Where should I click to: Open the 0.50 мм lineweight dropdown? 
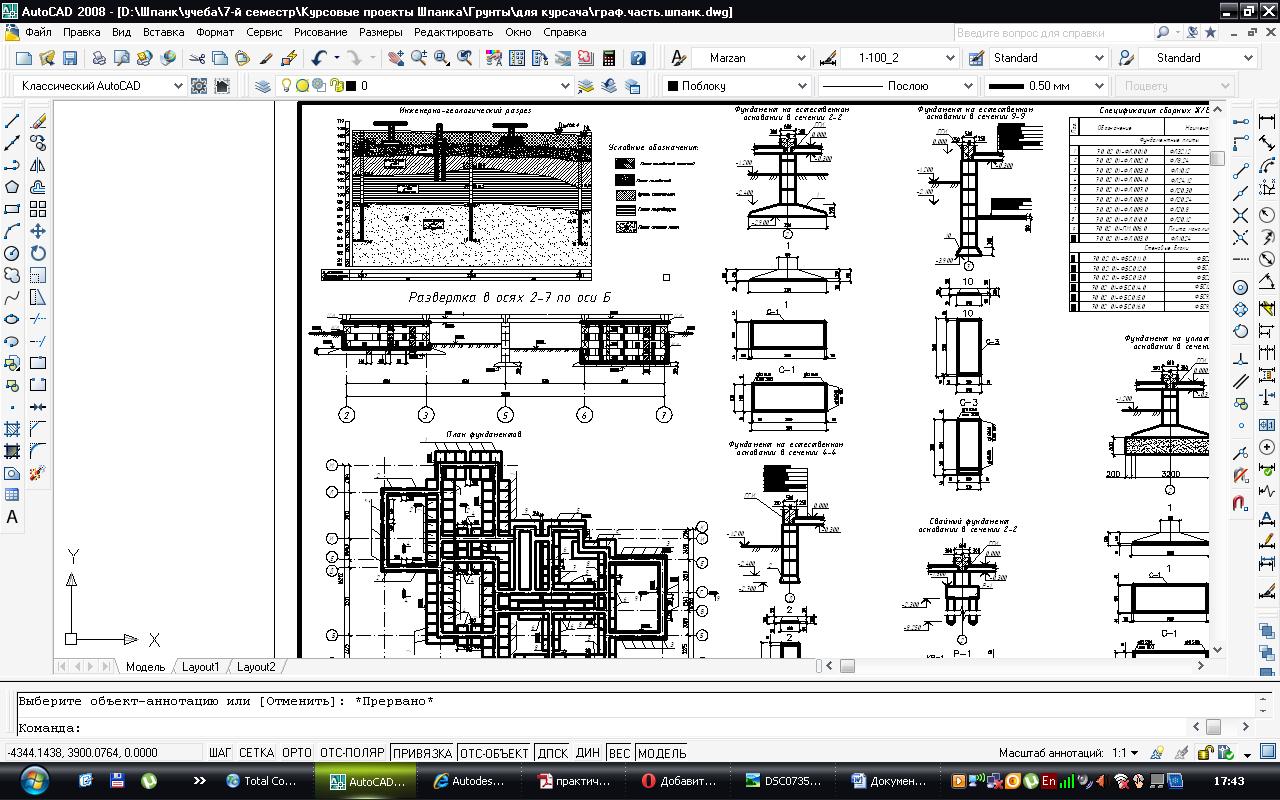click(1046, 86)
